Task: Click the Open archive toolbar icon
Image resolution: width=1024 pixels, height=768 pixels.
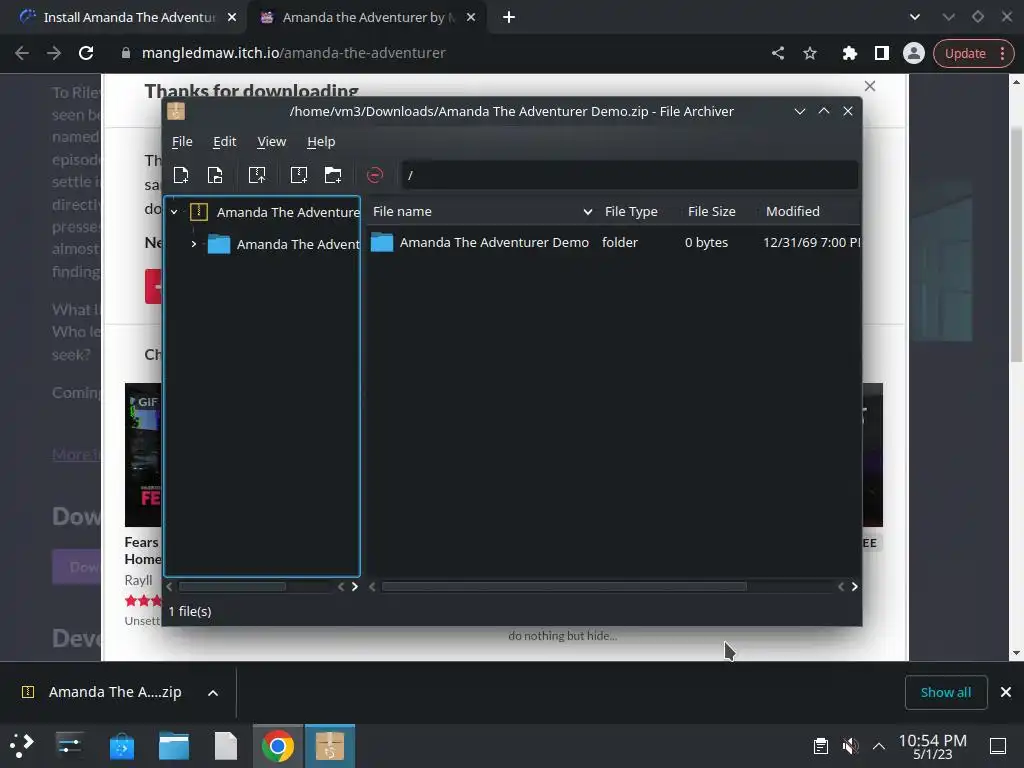Action: (215, 175)
